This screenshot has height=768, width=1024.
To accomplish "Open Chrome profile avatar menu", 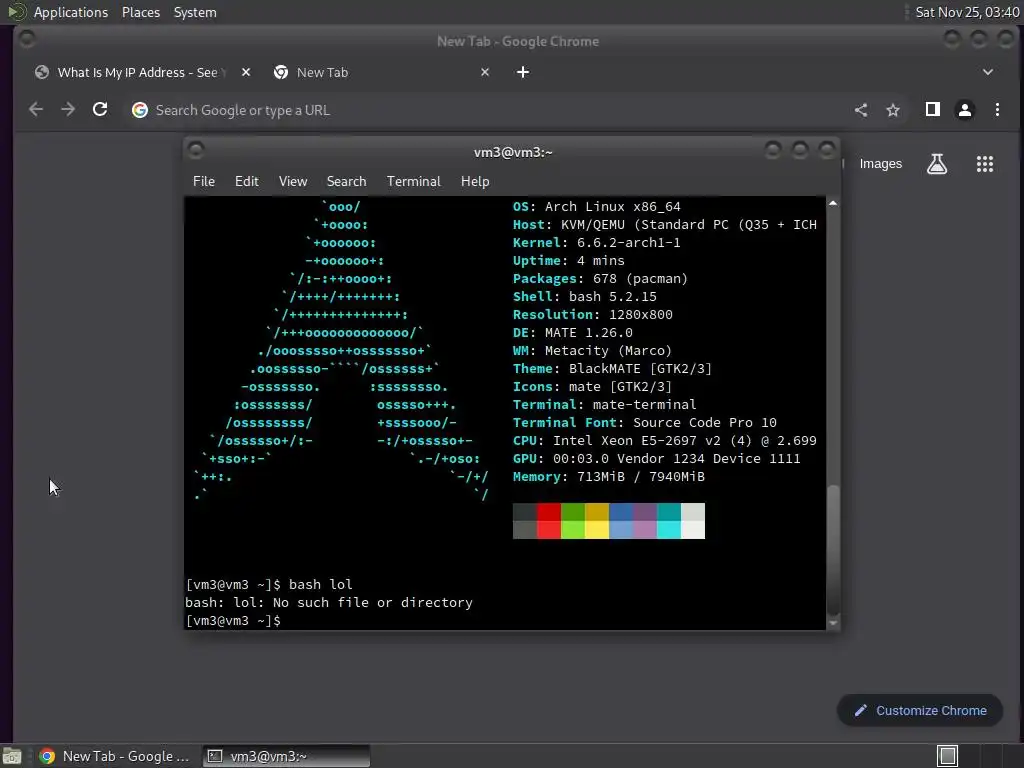I will tap(965, 110).
